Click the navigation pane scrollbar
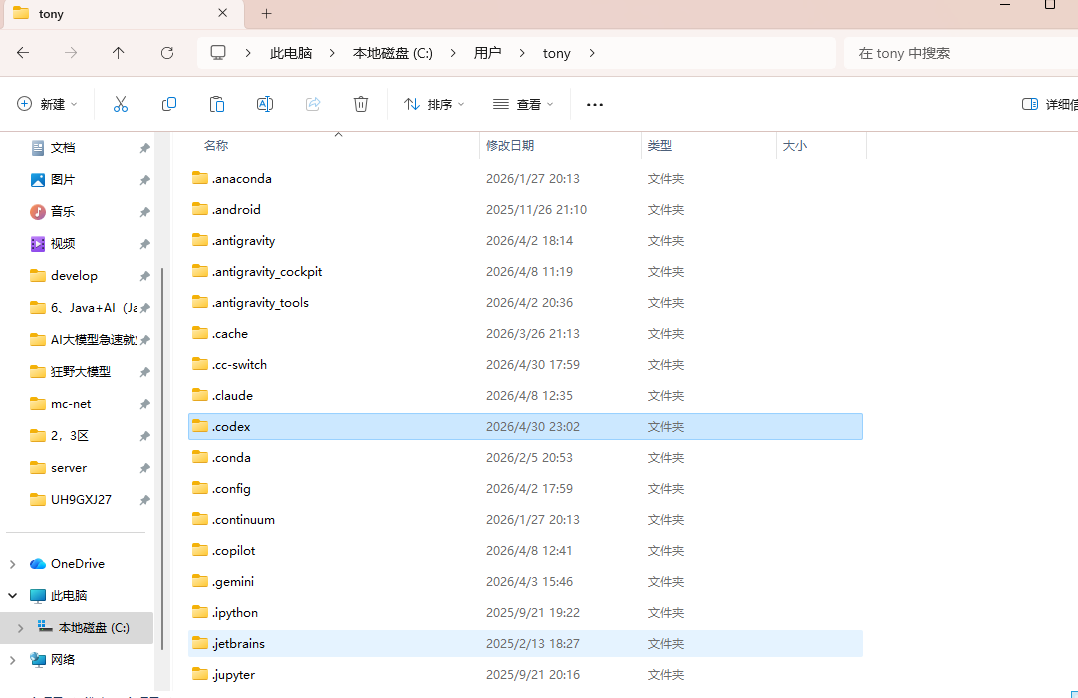Image resolution: width=1078 pixels, height=698 pixels. pos(162,459)
